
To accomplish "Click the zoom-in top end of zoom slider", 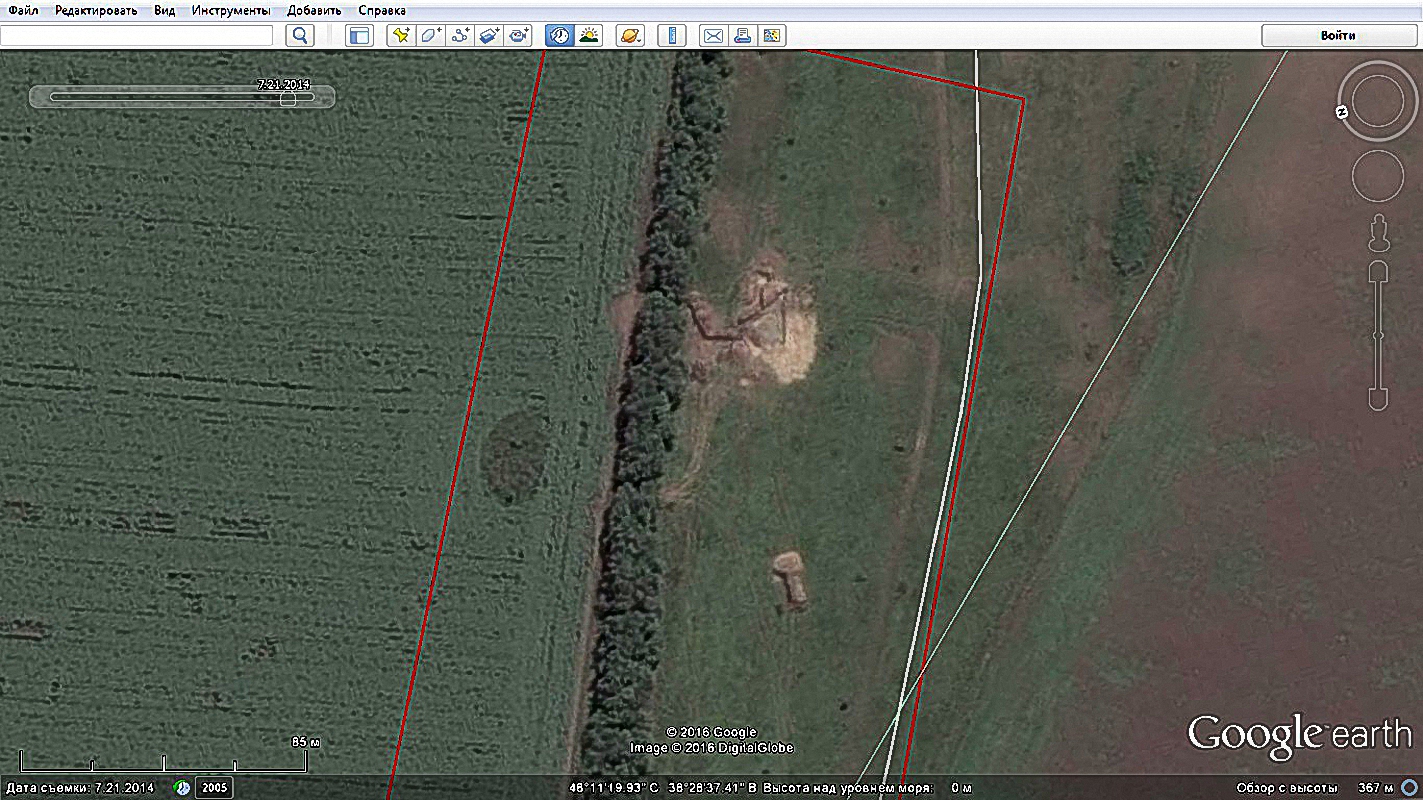I will click(1378, 272).
